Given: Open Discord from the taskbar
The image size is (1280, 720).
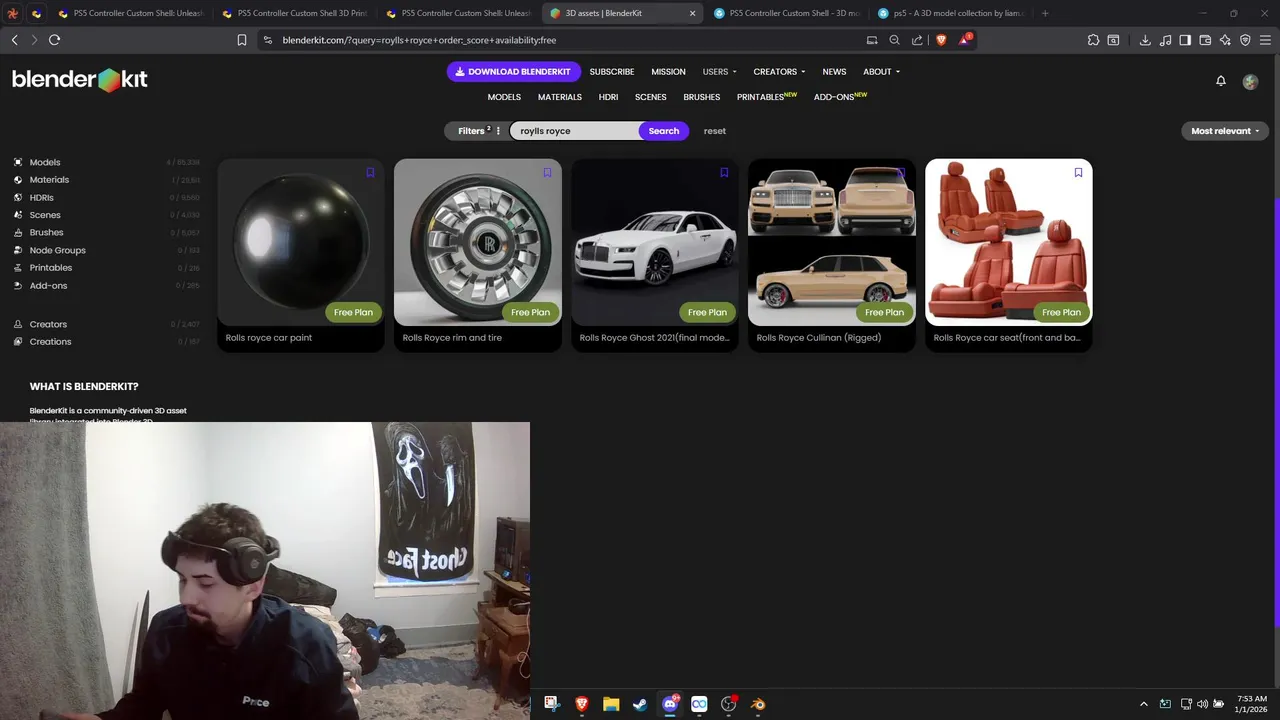Looking at the screenshot, I should [x=670, y=704].
